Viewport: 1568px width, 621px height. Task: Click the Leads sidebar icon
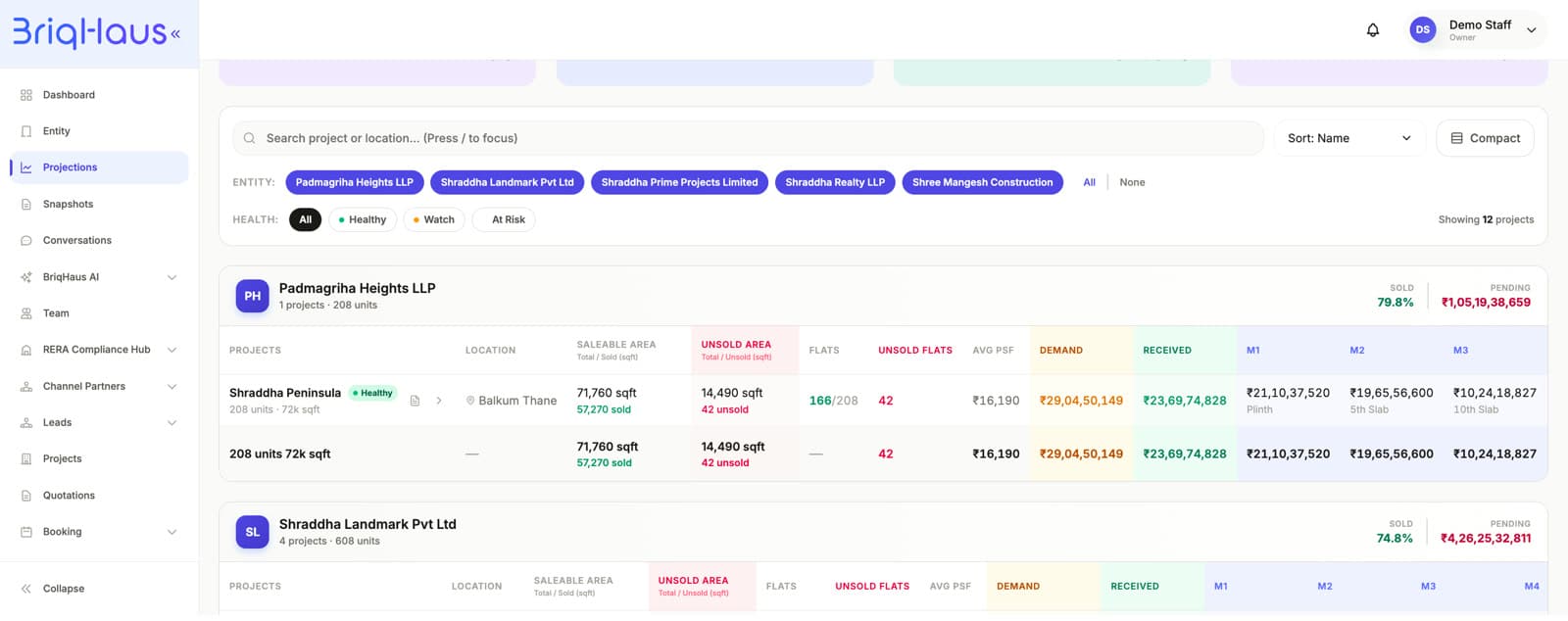pyautogui.click(x=26, y=422)
